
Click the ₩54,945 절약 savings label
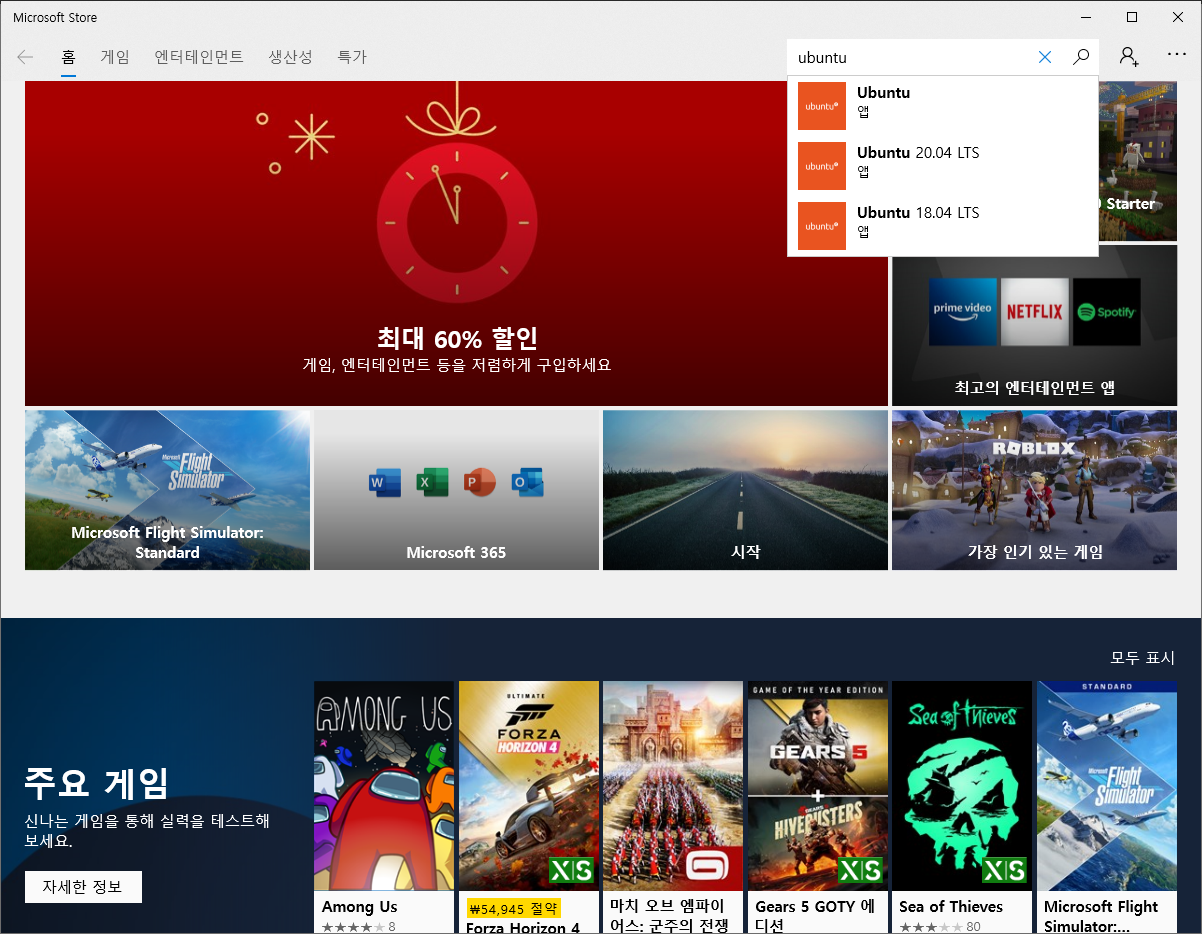click(x=514, y=908)
